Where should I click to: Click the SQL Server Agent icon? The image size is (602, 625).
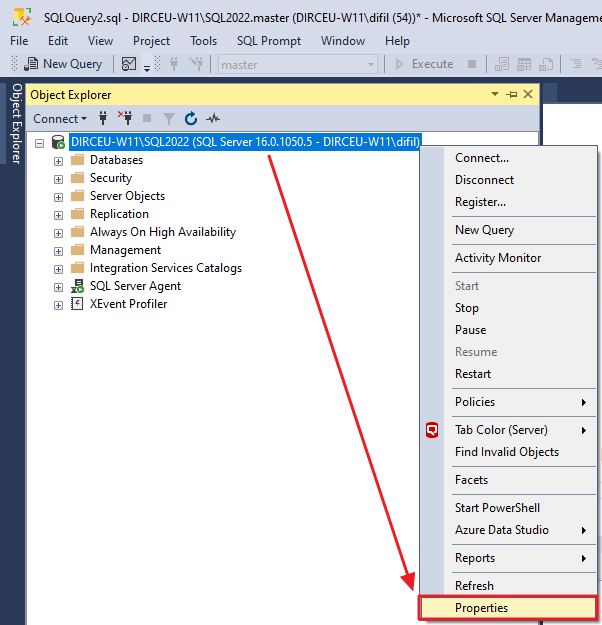(x=77, y=286)
